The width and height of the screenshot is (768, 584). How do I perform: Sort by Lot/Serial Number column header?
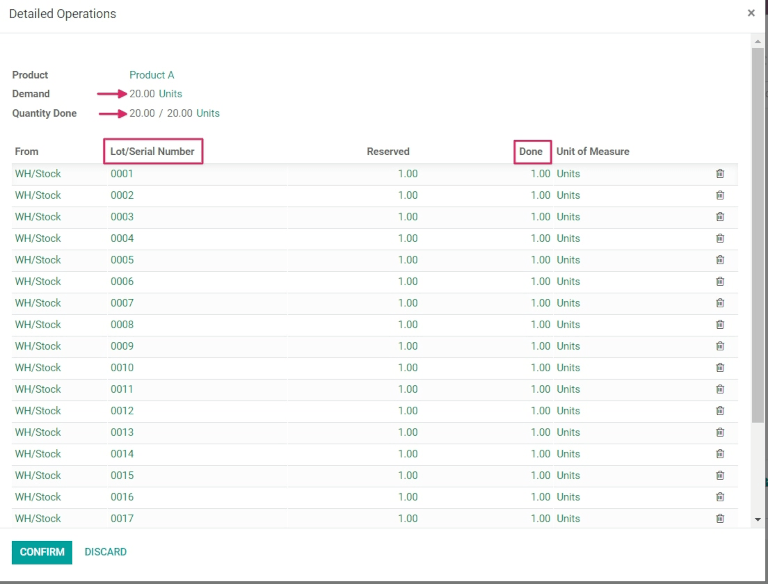[x=153, y=152]
